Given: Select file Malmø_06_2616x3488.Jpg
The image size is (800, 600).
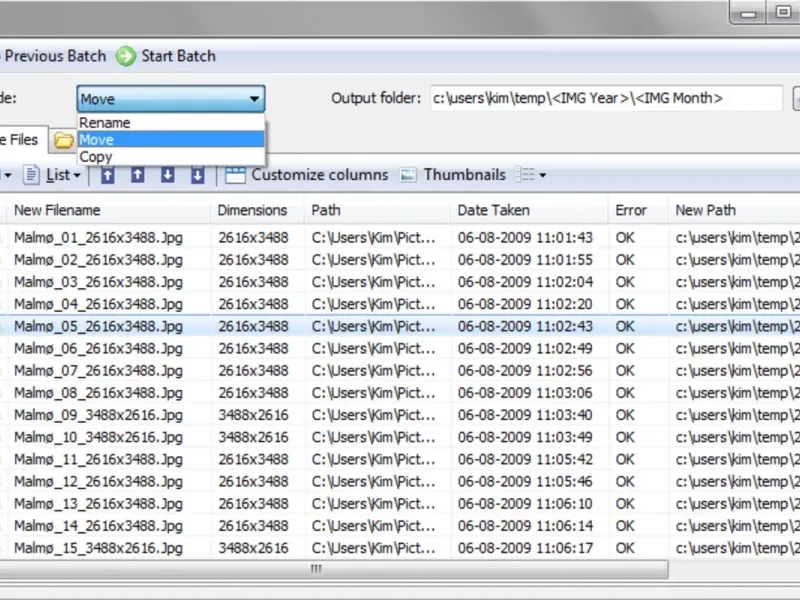Looking at the screenshot, I should pos(98,348).
